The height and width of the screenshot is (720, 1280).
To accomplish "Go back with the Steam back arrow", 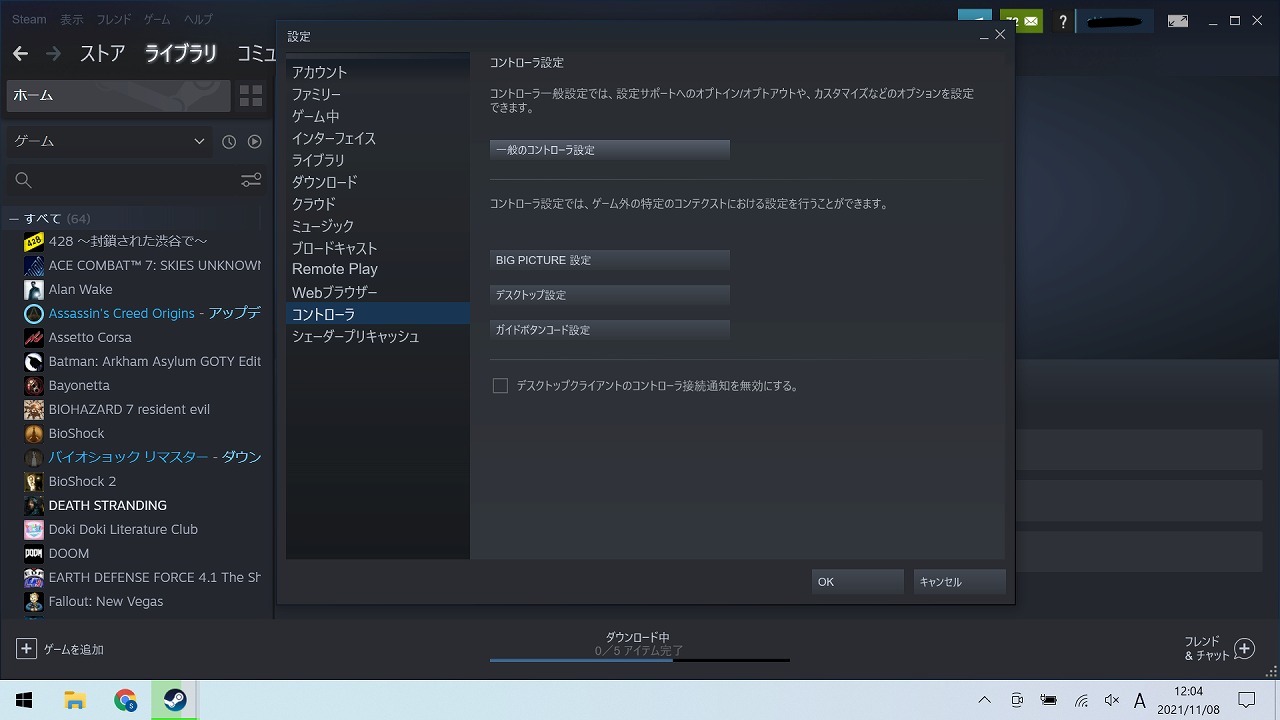I will pyautogui.click(x=20, y=54).
